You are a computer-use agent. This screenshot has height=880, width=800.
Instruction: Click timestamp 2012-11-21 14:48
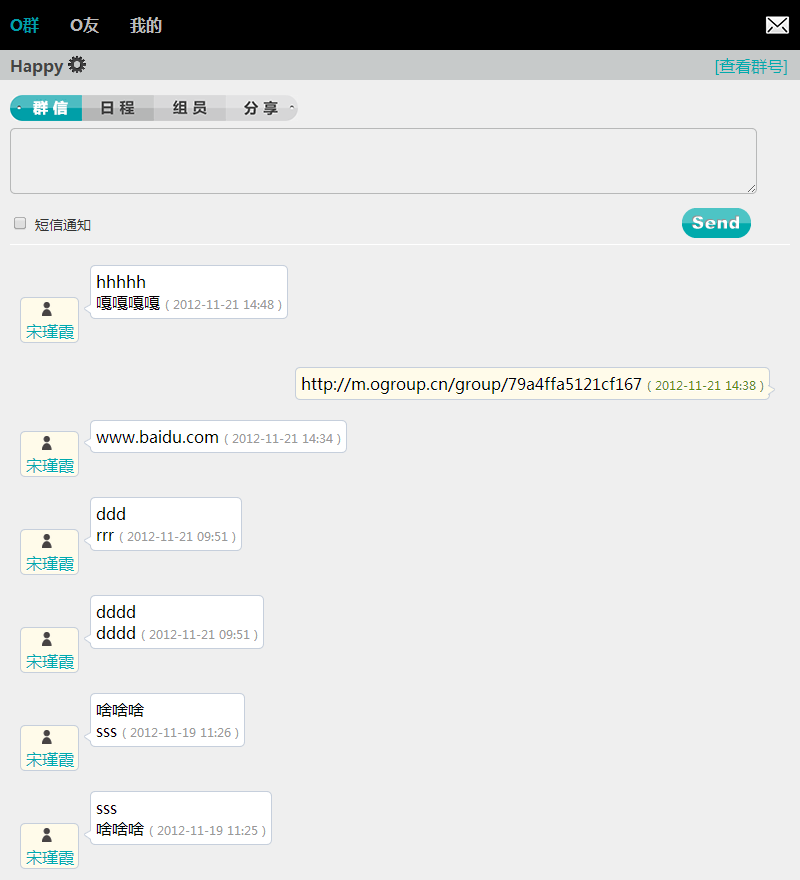click(223, 305)
